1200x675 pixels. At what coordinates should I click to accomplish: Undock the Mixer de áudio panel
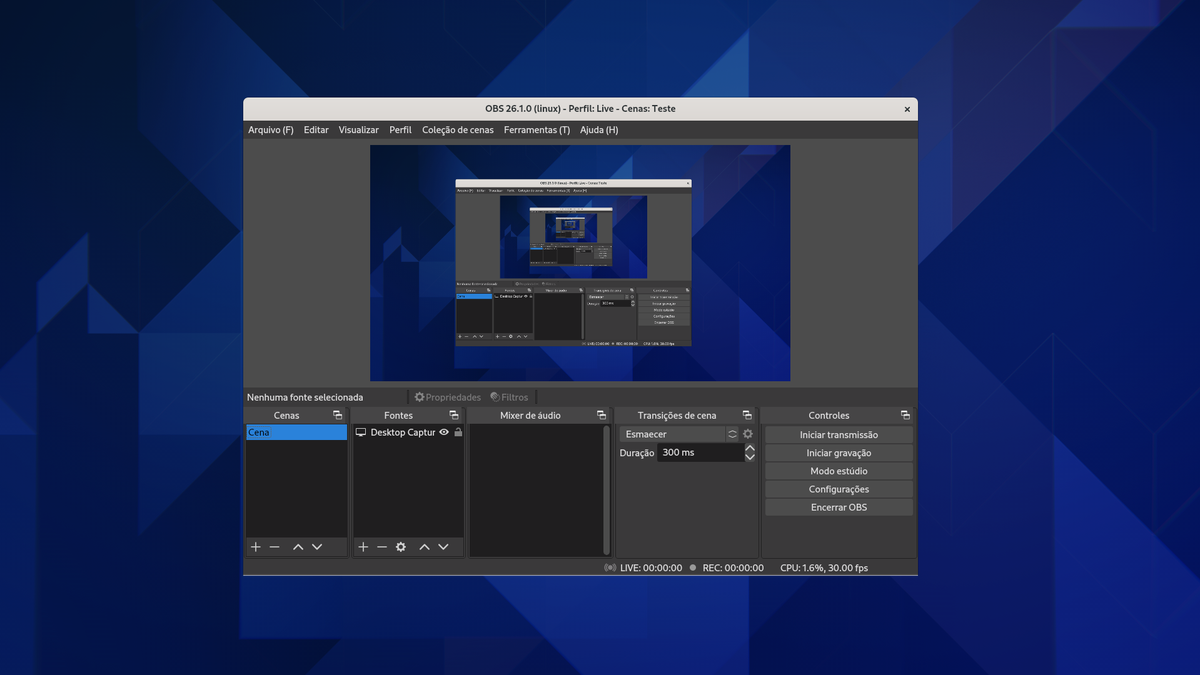point(601,415)
